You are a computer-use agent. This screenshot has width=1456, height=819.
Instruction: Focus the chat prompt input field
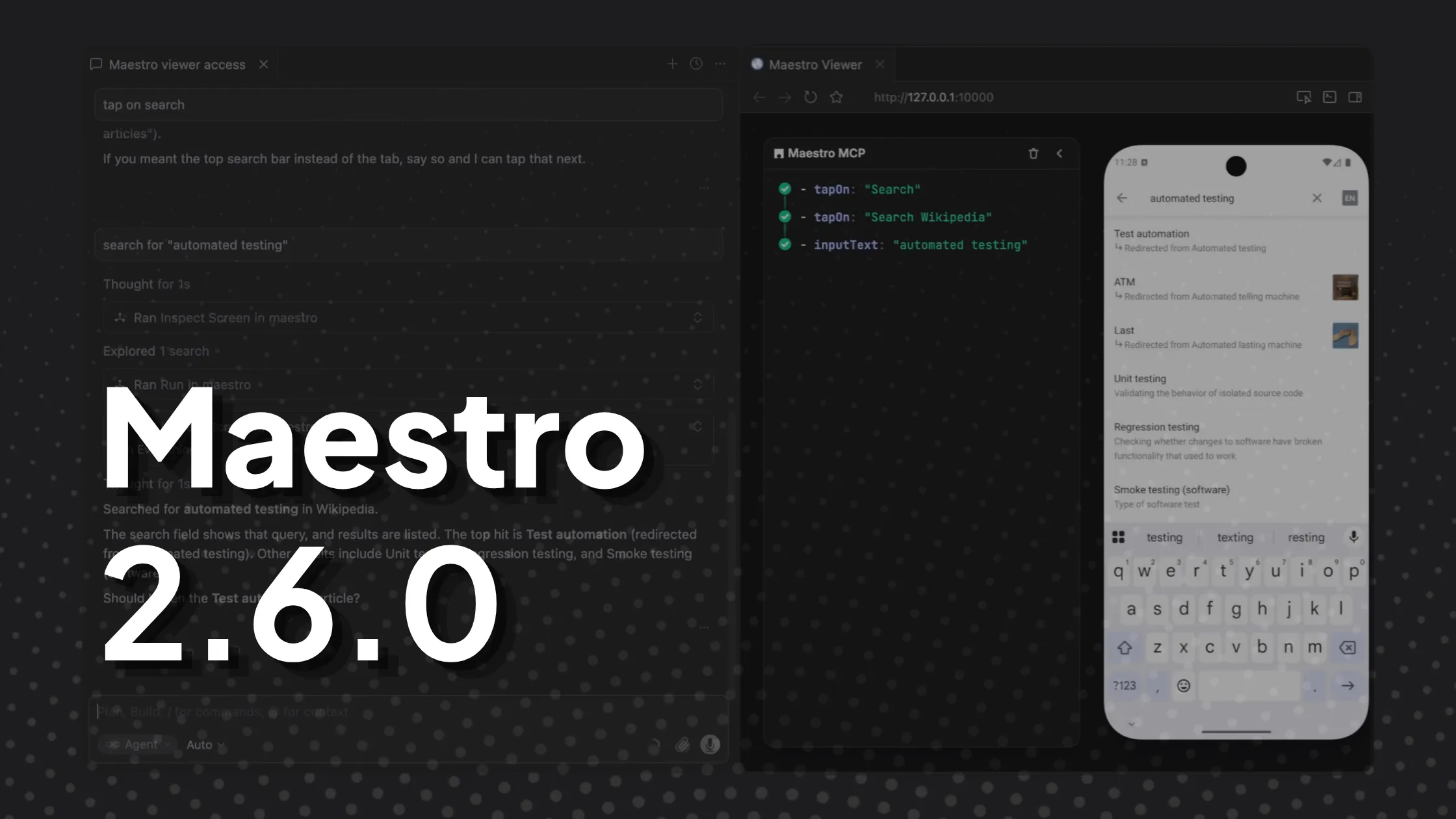coord(408,712)
